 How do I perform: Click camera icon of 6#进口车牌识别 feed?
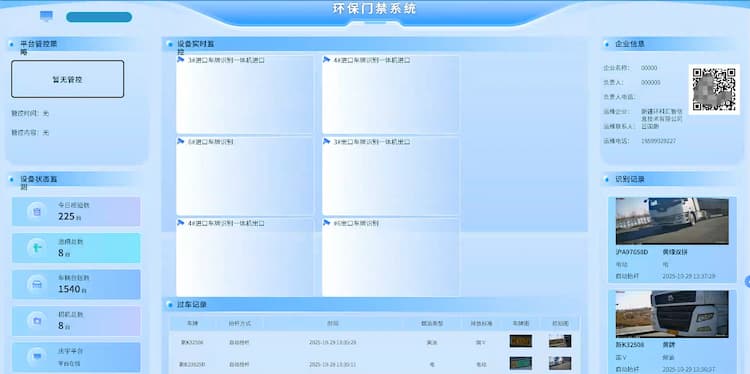coord(326,223)
